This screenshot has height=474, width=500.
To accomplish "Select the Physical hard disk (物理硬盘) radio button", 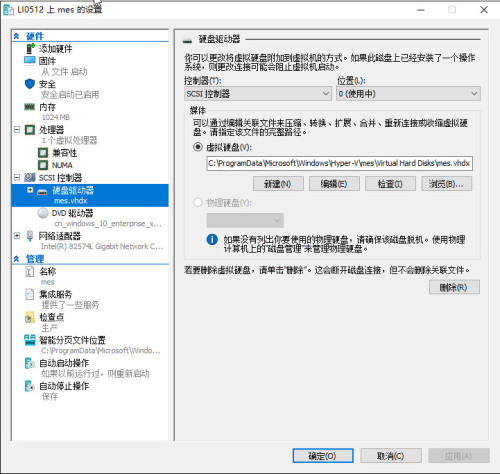I will tap(198, 202).
